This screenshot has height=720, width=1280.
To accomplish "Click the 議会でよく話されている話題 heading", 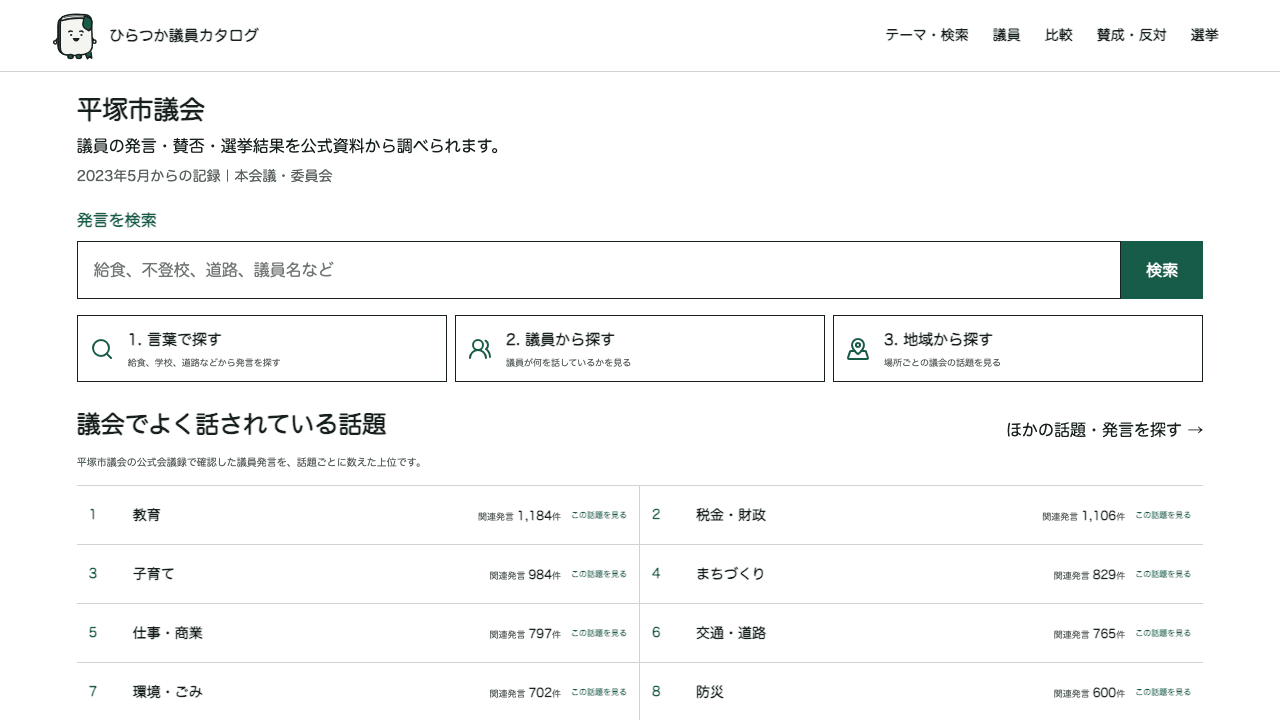I will (x=232, y=425).
